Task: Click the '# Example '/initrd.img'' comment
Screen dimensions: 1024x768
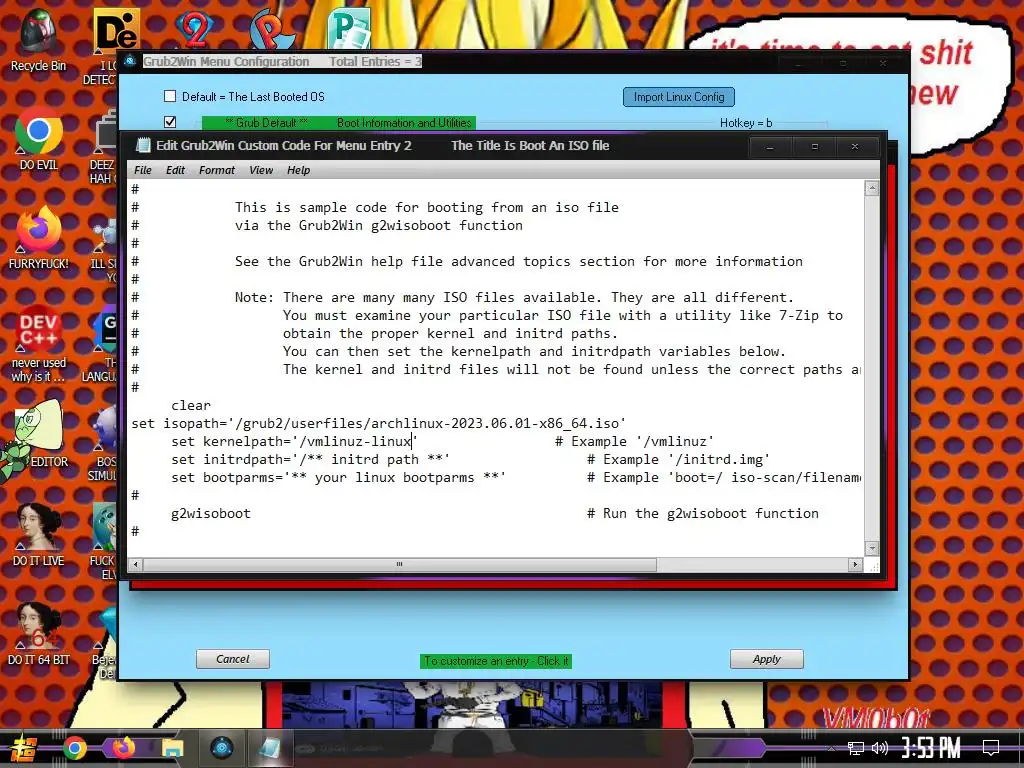Action: click(679, 460)
